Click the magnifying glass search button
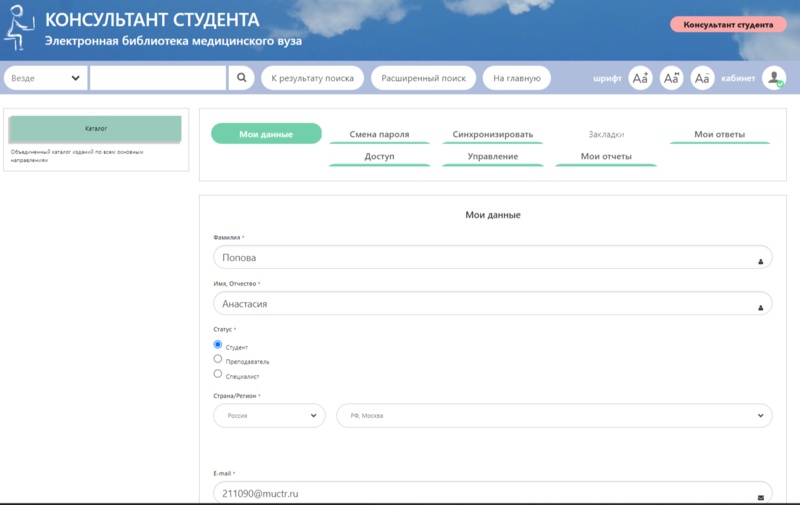 242,78
